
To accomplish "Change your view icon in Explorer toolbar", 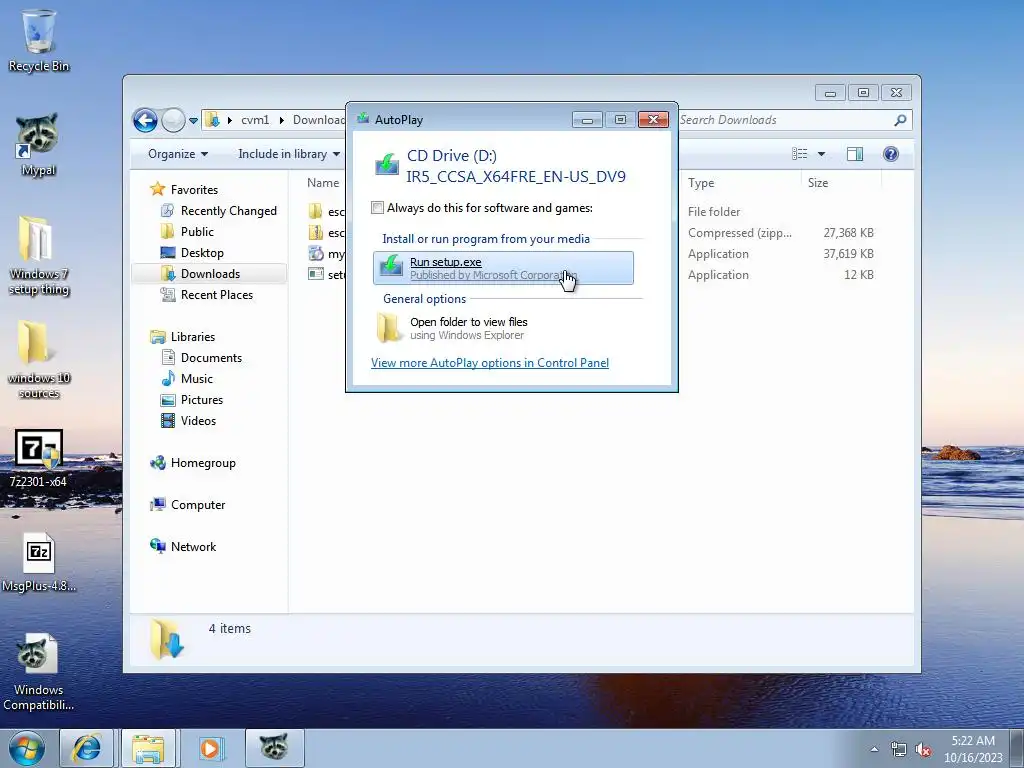I will click(799, 154).
